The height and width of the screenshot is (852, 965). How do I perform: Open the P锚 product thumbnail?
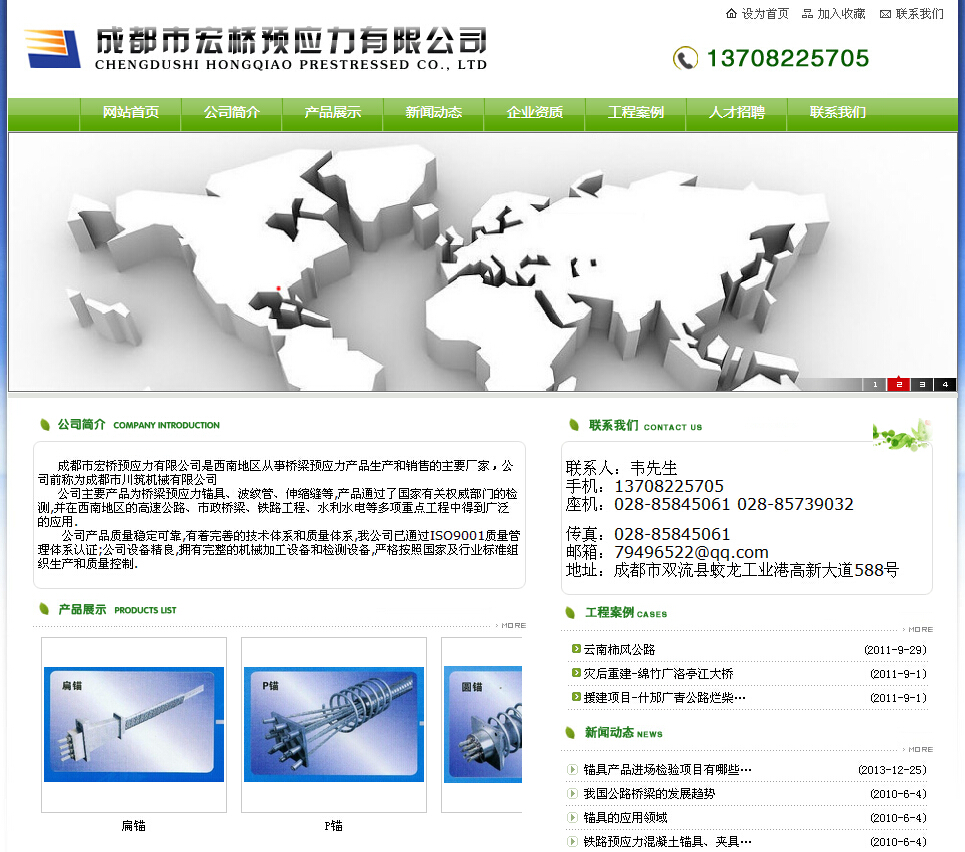click(x=334, y=724)
